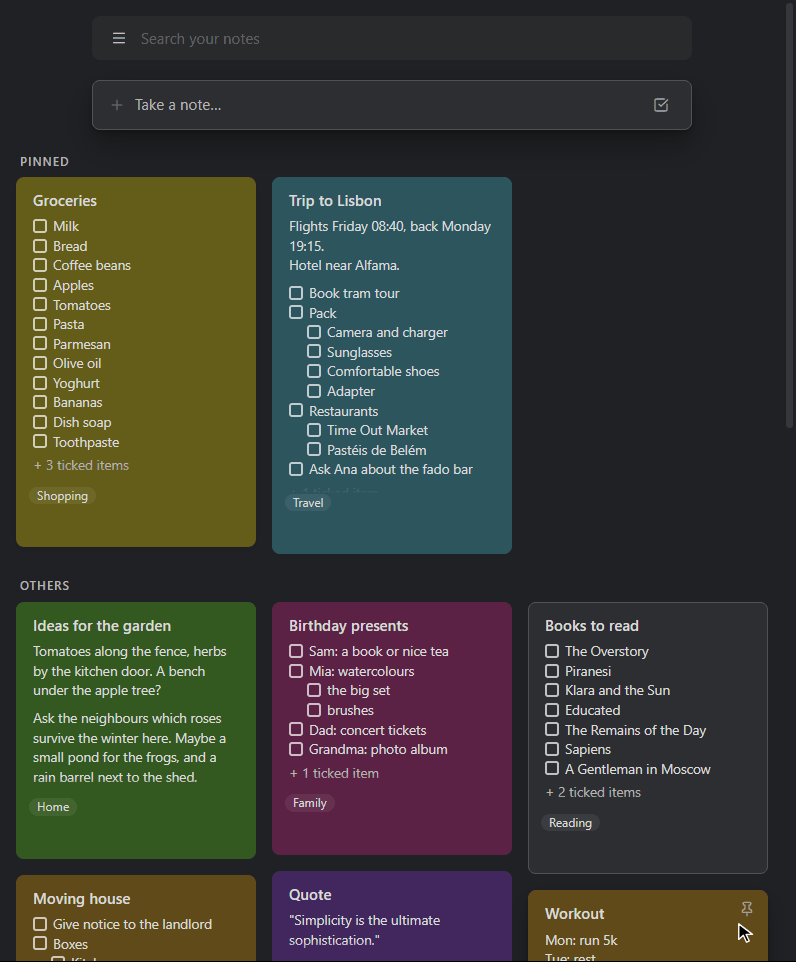
Task: Open the Moving house note title
Action: [x=82, y=899]
